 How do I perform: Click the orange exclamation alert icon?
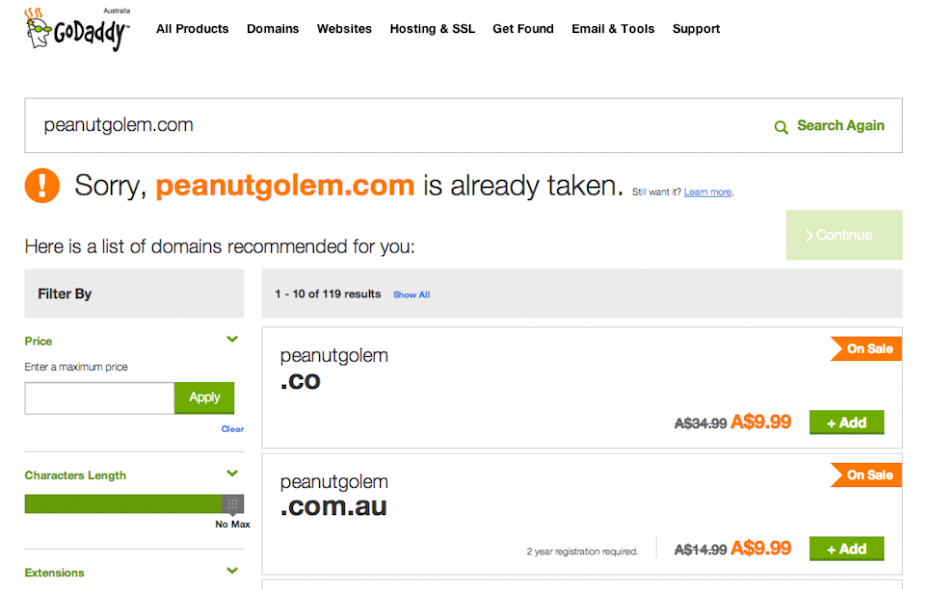[x=42, y=185]
